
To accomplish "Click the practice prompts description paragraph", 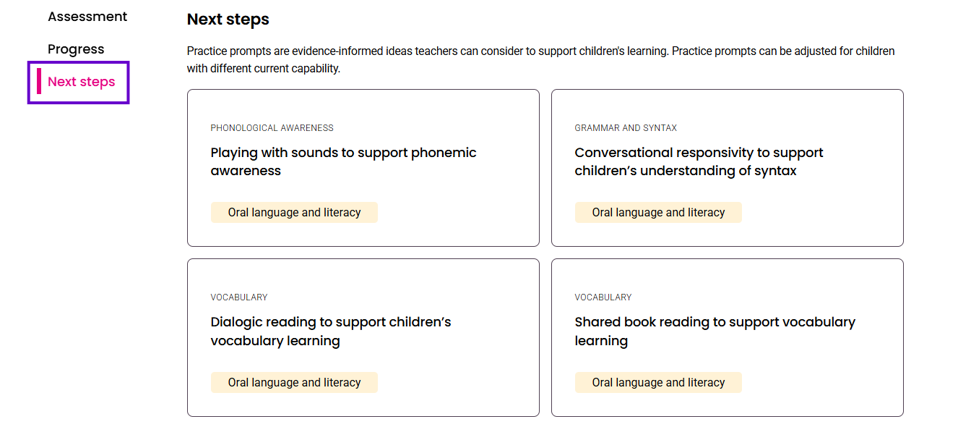I will tap(541, 59).
